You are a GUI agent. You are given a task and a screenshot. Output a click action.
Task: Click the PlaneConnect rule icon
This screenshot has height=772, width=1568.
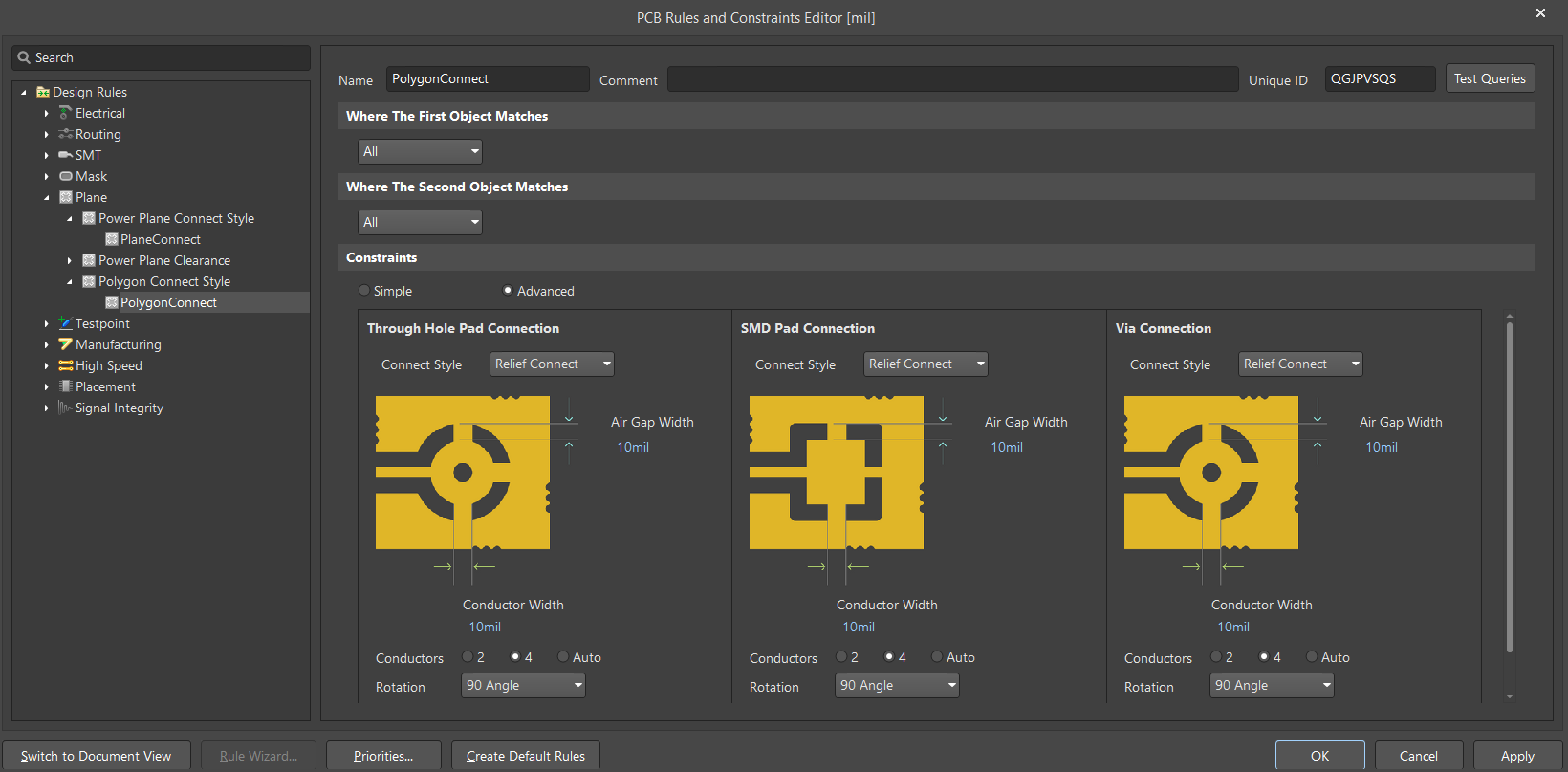click(111, 239)
